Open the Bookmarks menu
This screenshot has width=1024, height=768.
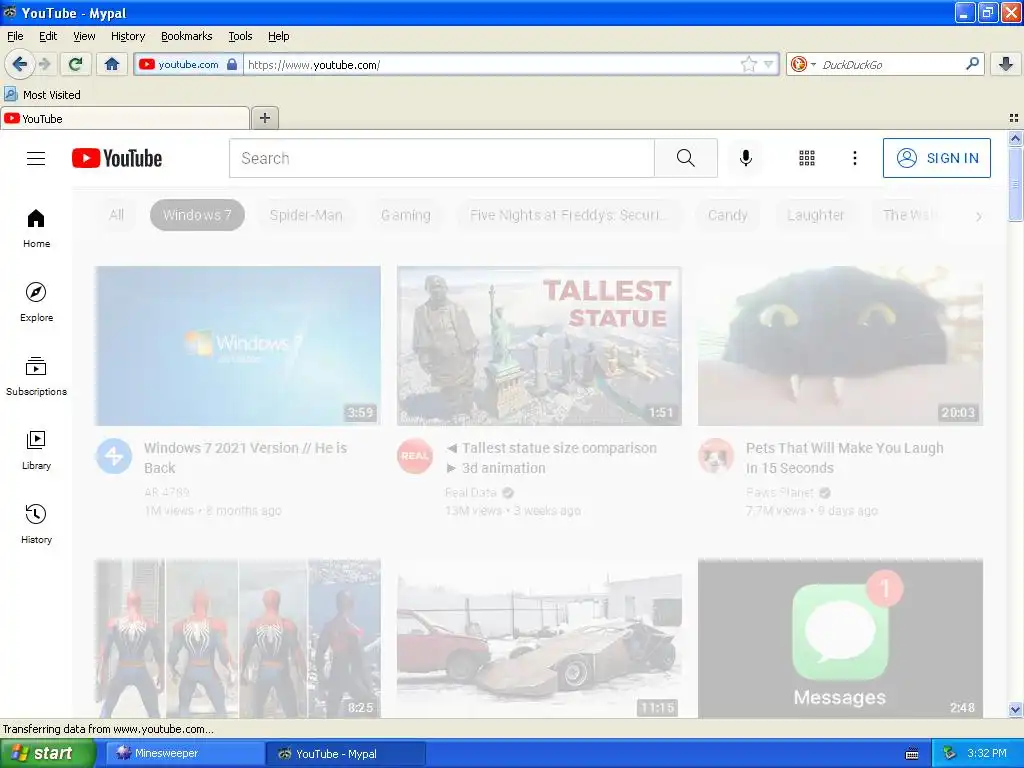click(186, 36)
